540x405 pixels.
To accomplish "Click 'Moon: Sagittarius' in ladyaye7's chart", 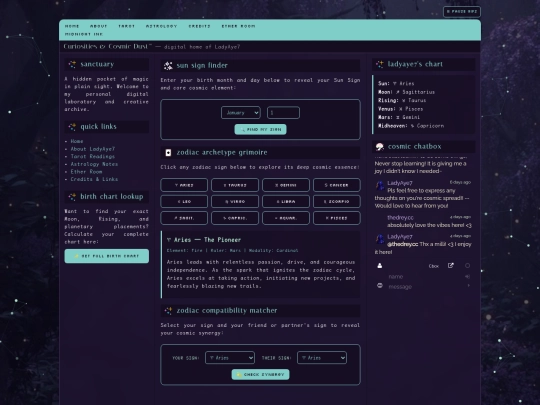I will [406, 92].
